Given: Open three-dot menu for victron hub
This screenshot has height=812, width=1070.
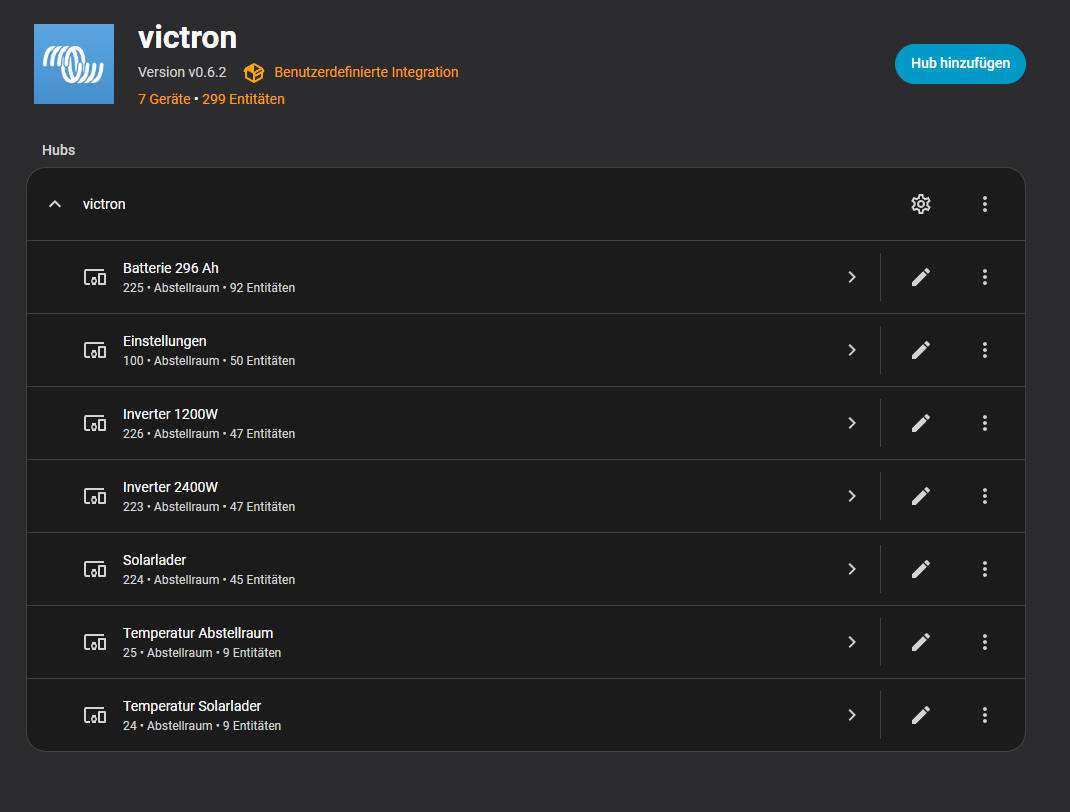Looking at the screenshot, I should pos(984,204).
